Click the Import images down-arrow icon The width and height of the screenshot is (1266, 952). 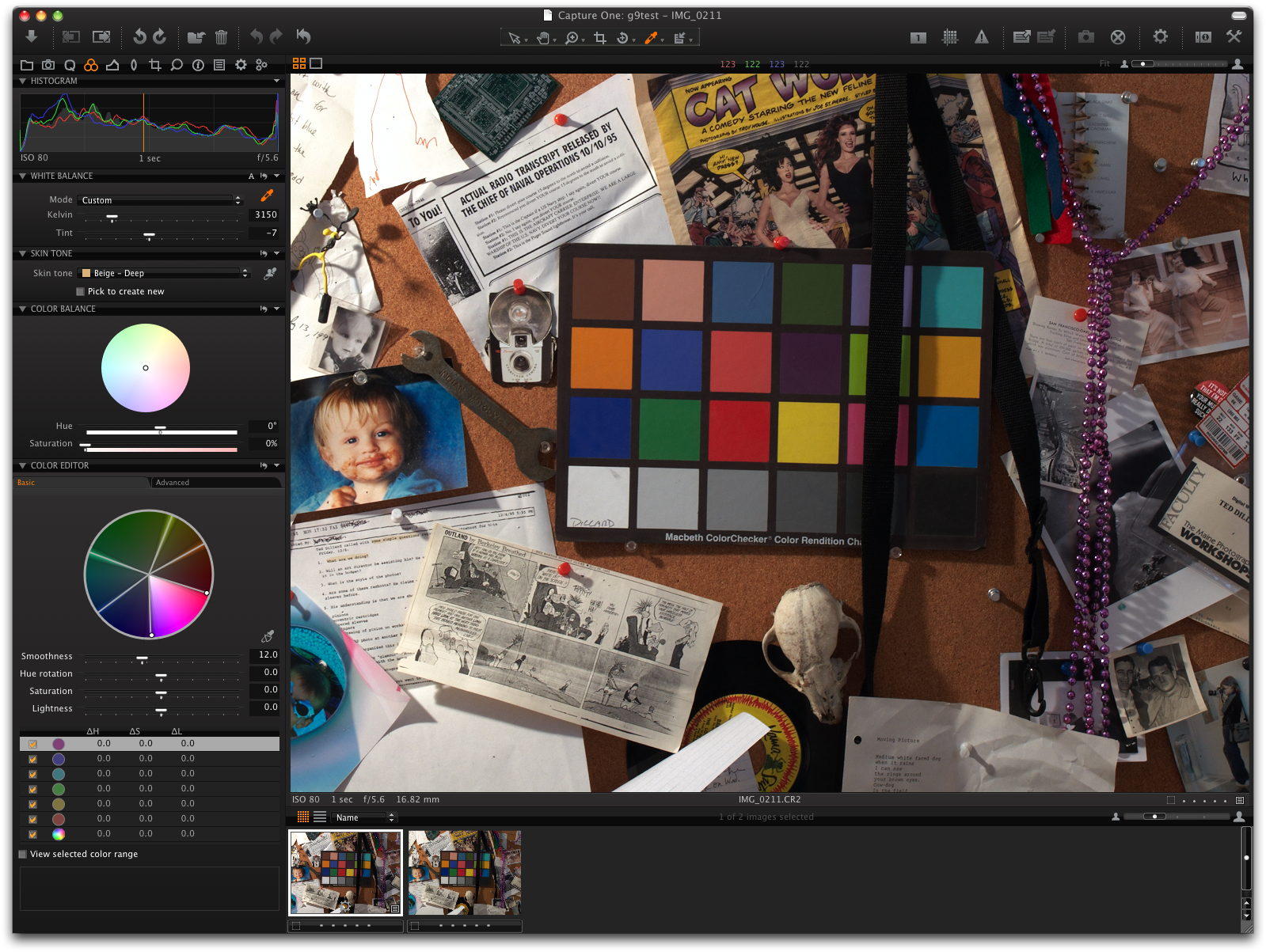pyautogui.click(x=32, y=36)
